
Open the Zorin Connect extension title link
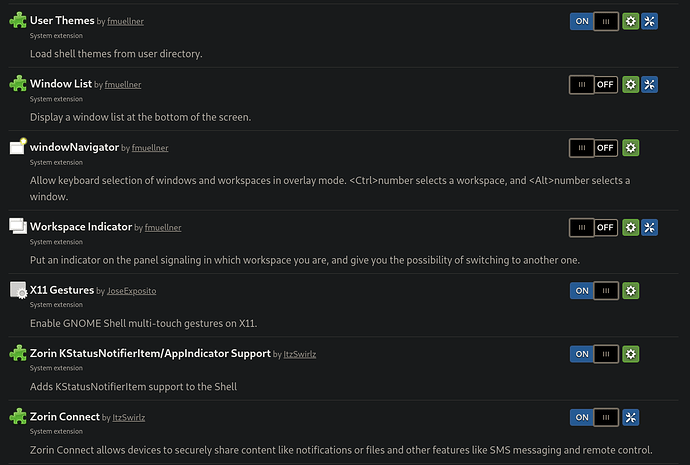(65, 417)
